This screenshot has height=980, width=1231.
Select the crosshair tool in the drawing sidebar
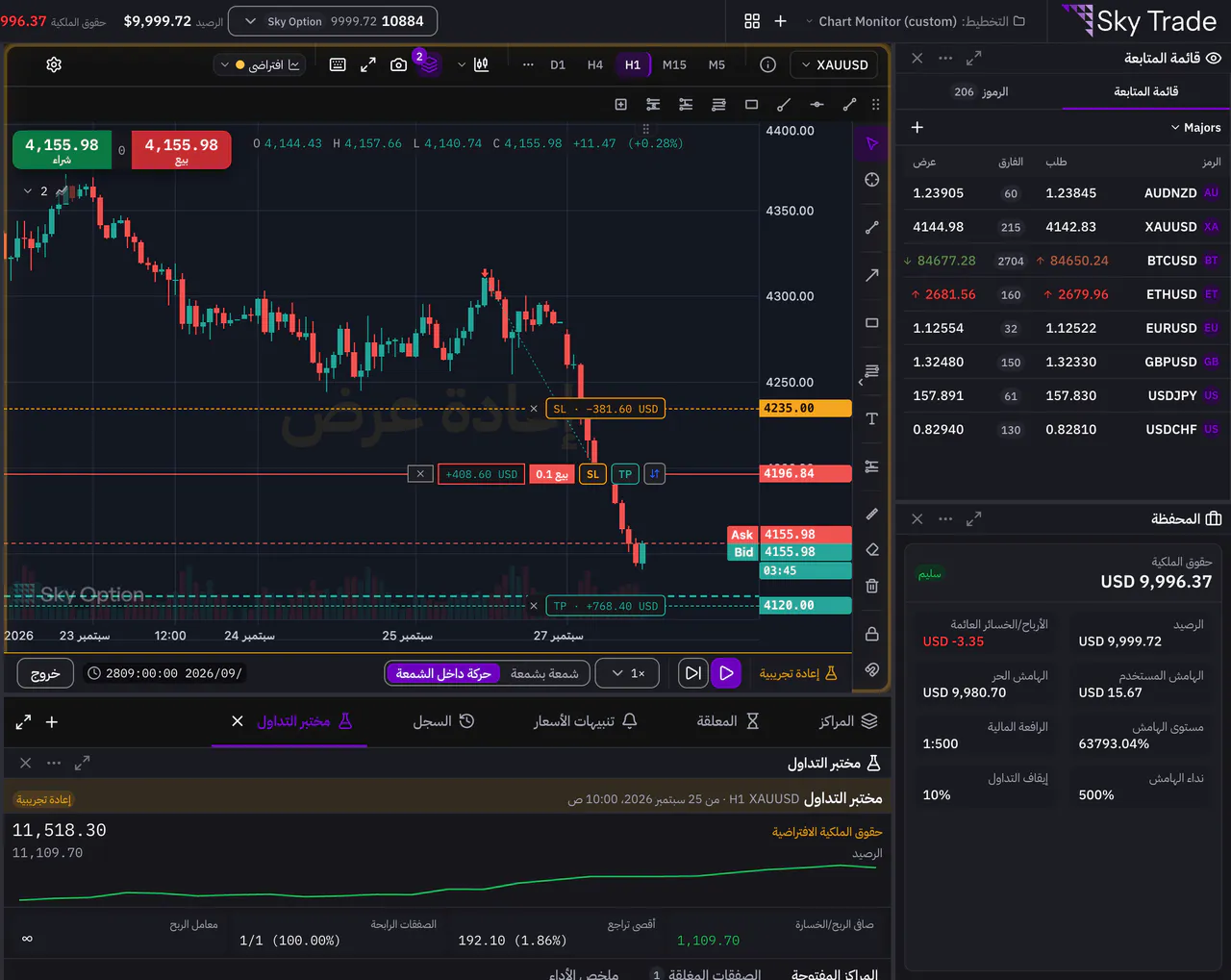872,180
